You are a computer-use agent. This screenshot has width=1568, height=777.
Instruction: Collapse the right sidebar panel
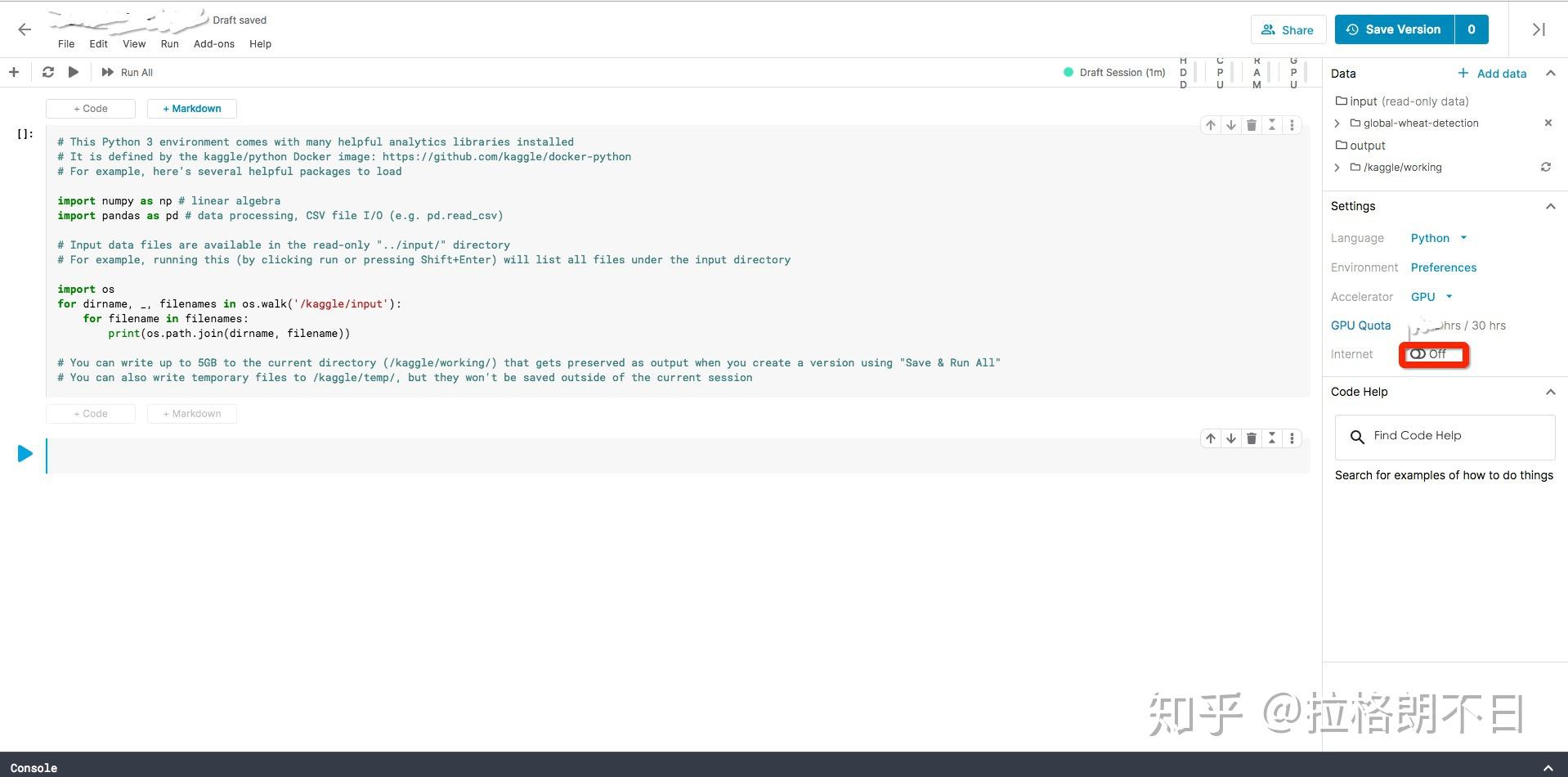1537,29
